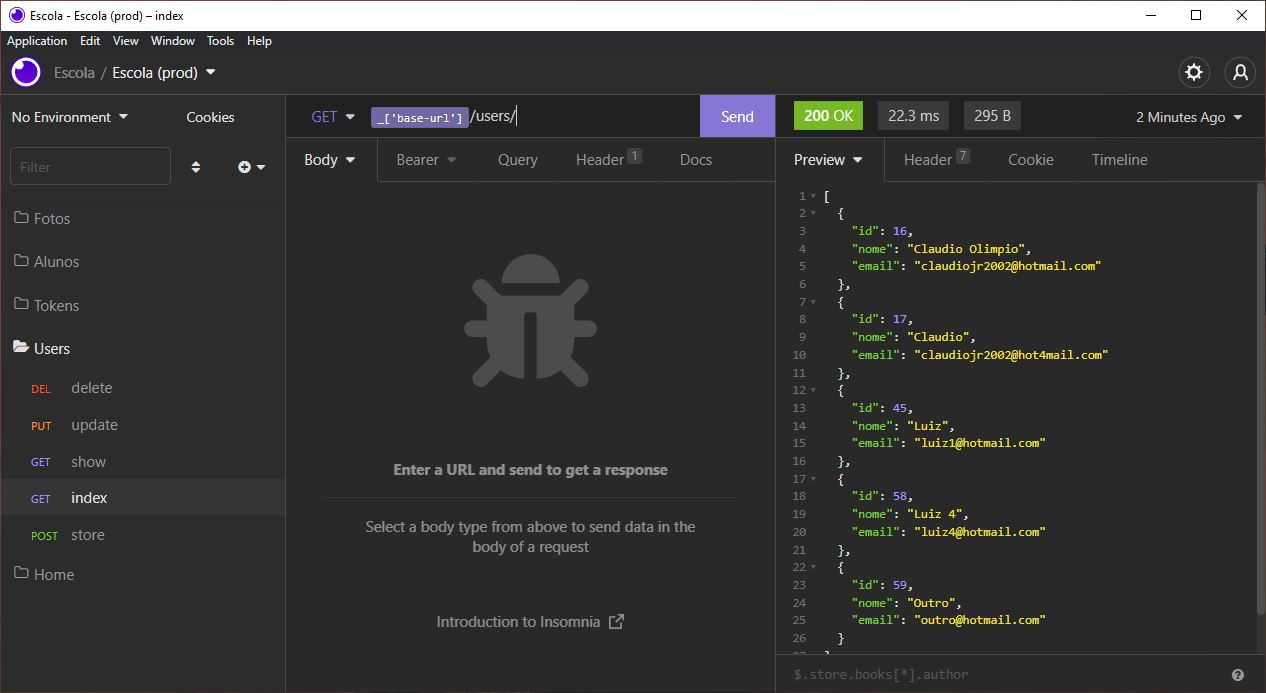Click the outro@hotmail.com email value

click(x=980, y=620)
